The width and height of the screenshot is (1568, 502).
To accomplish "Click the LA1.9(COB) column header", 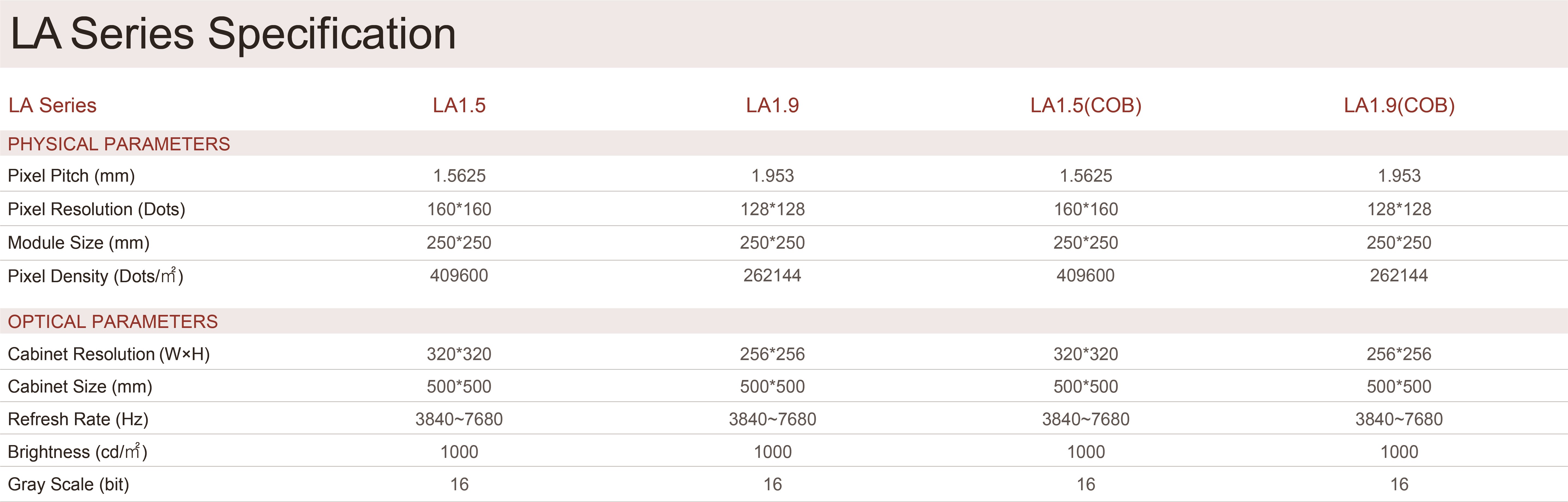I will coord(1399,106).
